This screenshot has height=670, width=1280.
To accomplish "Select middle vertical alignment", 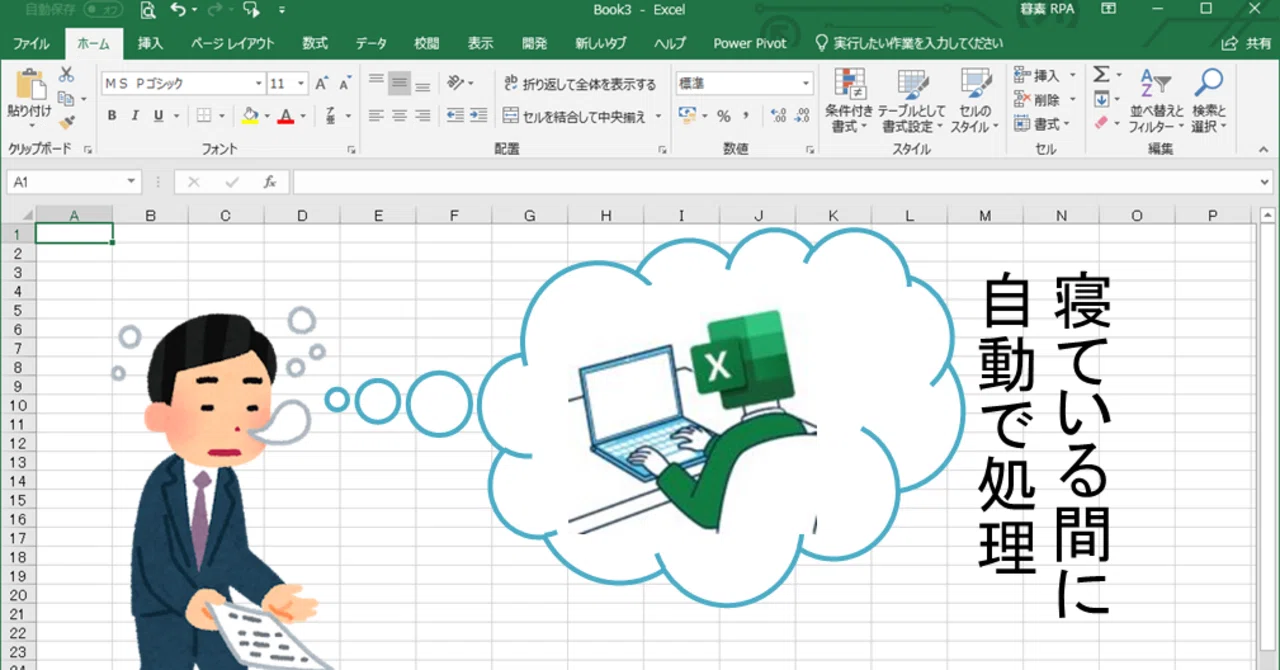I will point(399,83).
